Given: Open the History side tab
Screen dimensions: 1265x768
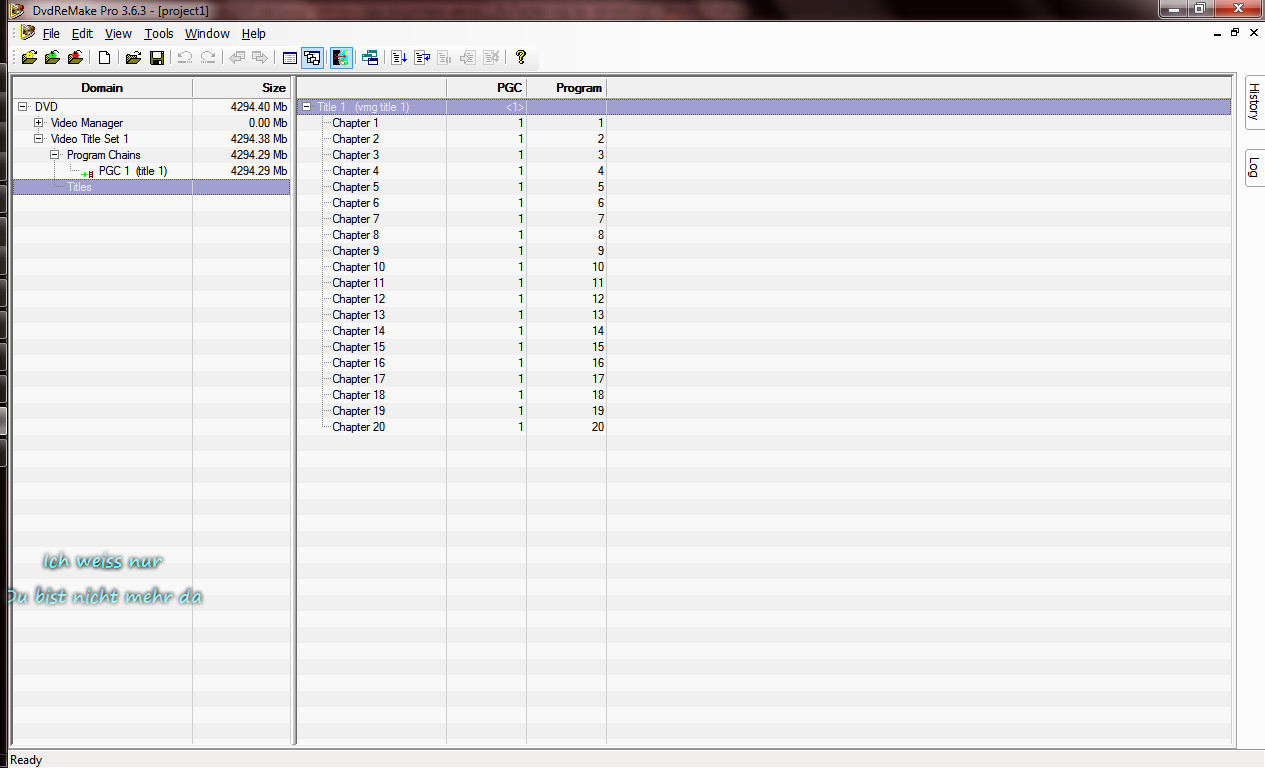Looking at the screenshot, I should click(x=1253, y=102).
